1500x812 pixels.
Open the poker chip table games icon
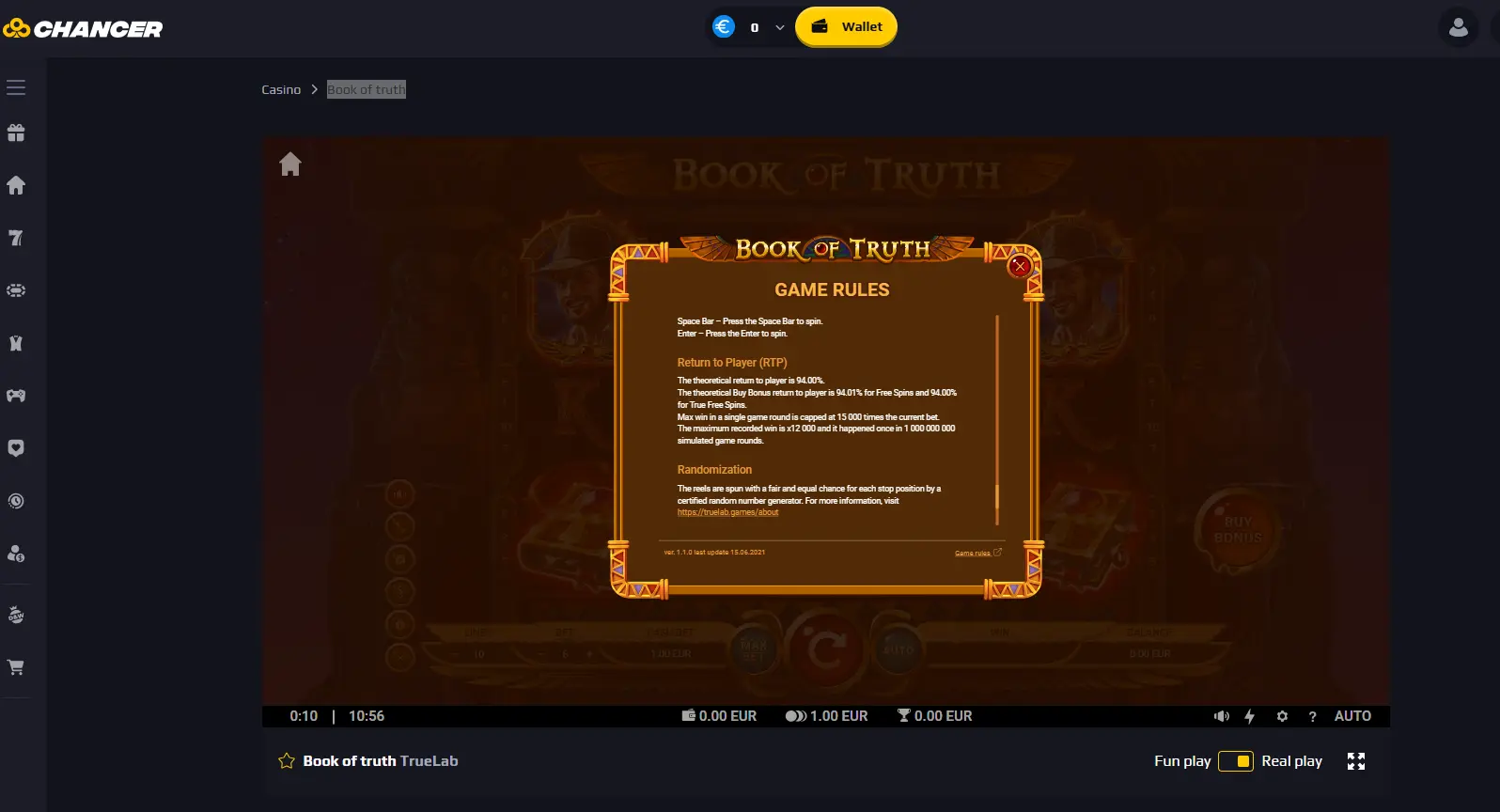point(16,290)
